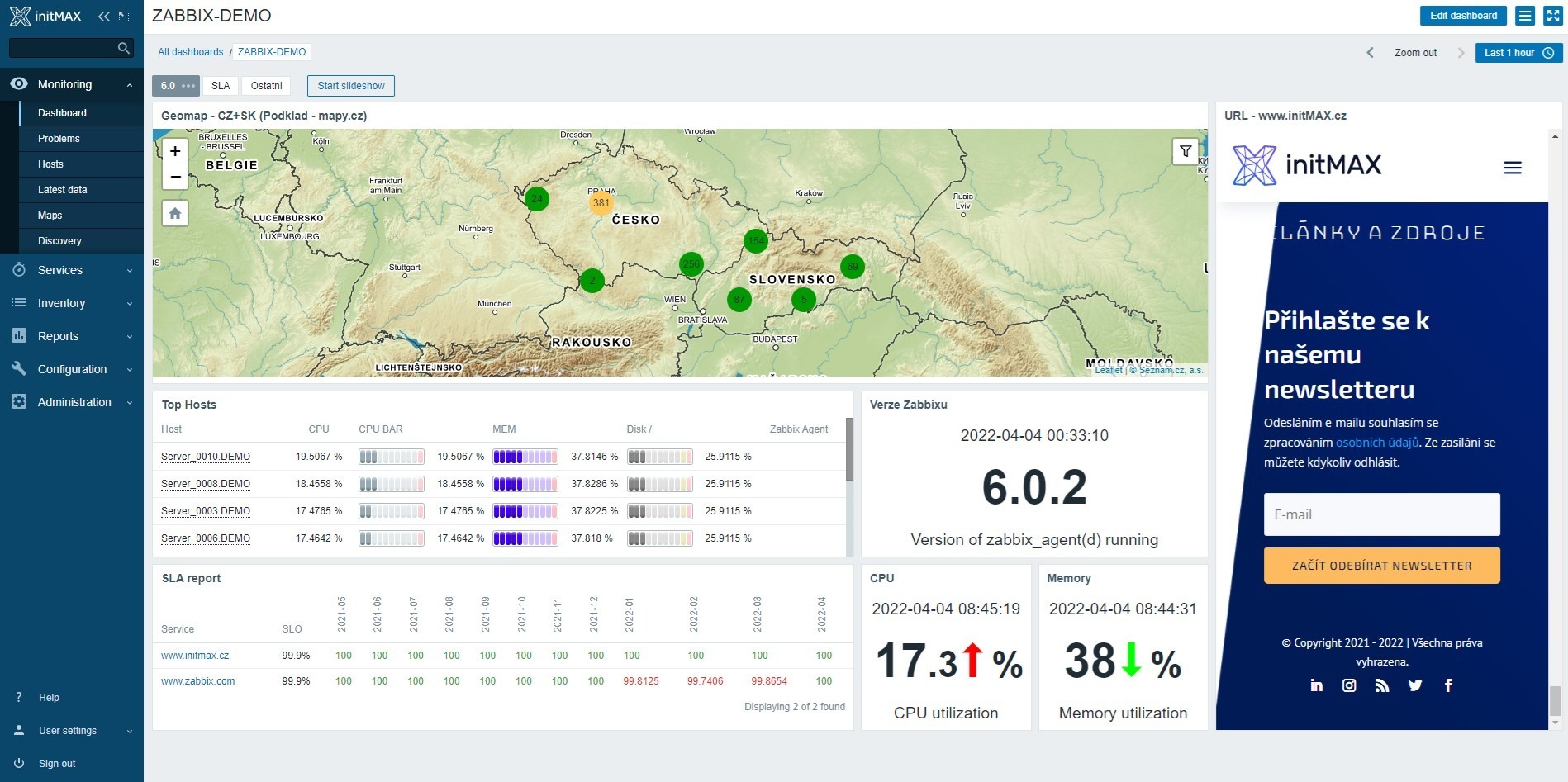Go to next time period arrow
Viewport: 1568px width, 782px height.
coord(1461,53)
